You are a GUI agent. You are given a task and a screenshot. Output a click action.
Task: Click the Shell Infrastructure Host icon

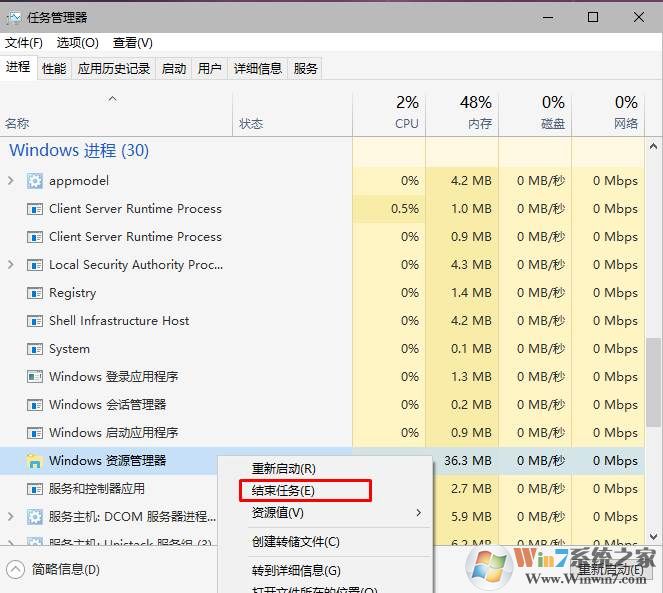tap(35, 321)
